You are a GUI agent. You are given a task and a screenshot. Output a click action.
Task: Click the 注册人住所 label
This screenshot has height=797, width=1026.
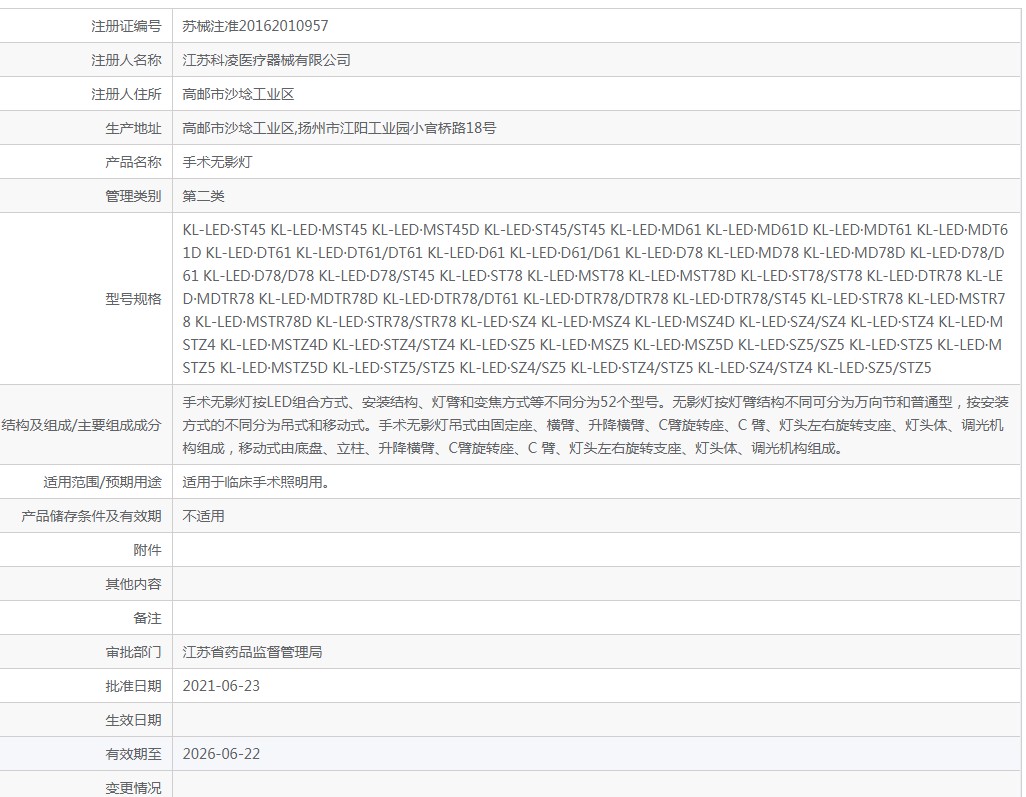(126, 94)
